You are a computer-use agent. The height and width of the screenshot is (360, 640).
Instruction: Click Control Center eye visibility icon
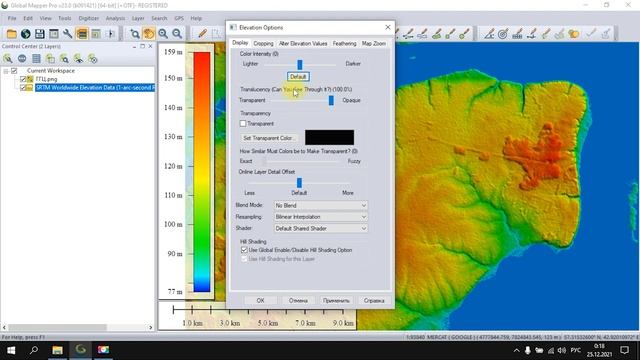(78, 59)
